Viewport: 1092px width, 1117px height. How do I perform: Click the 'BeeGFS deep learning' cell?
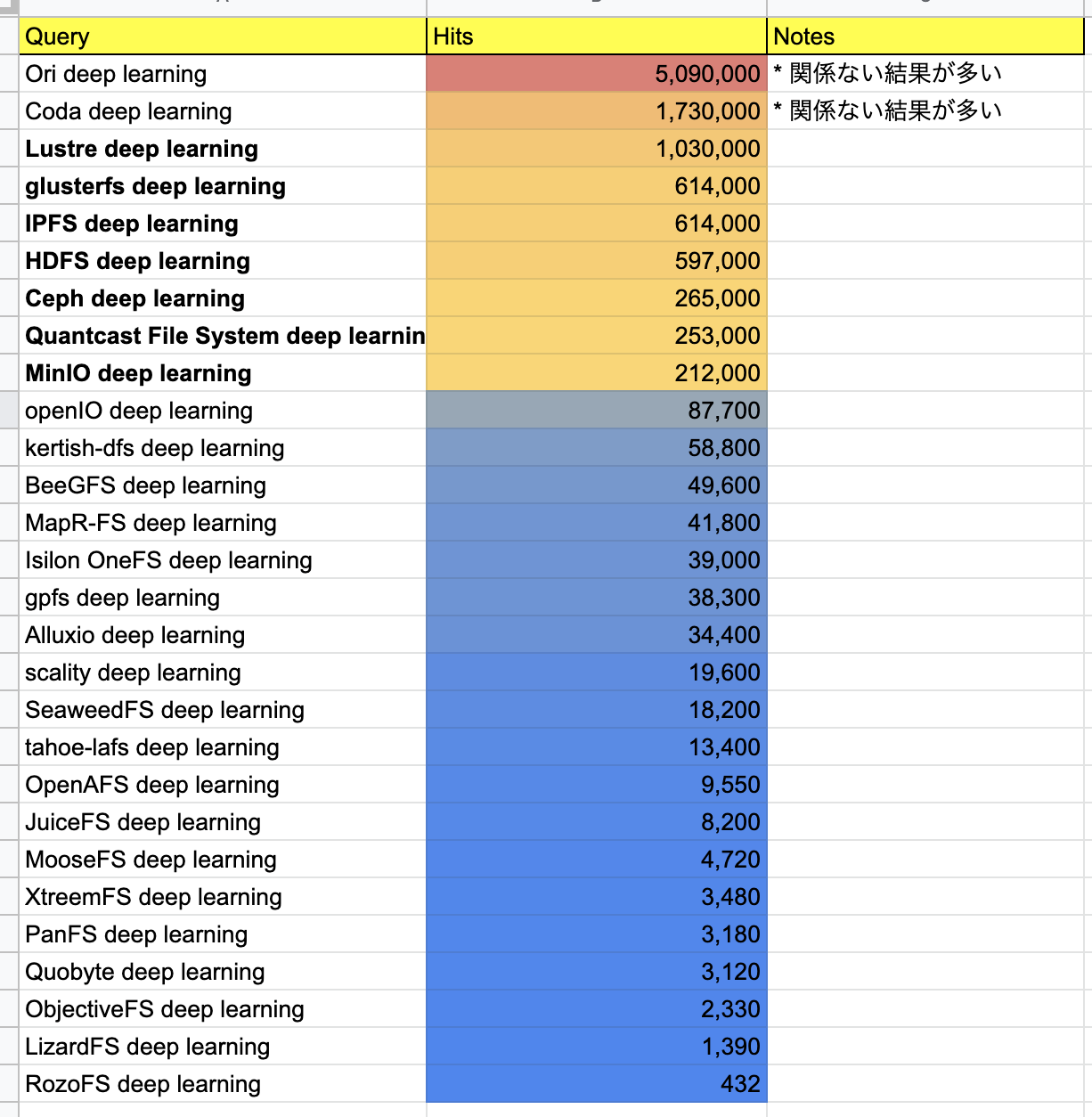223,485
